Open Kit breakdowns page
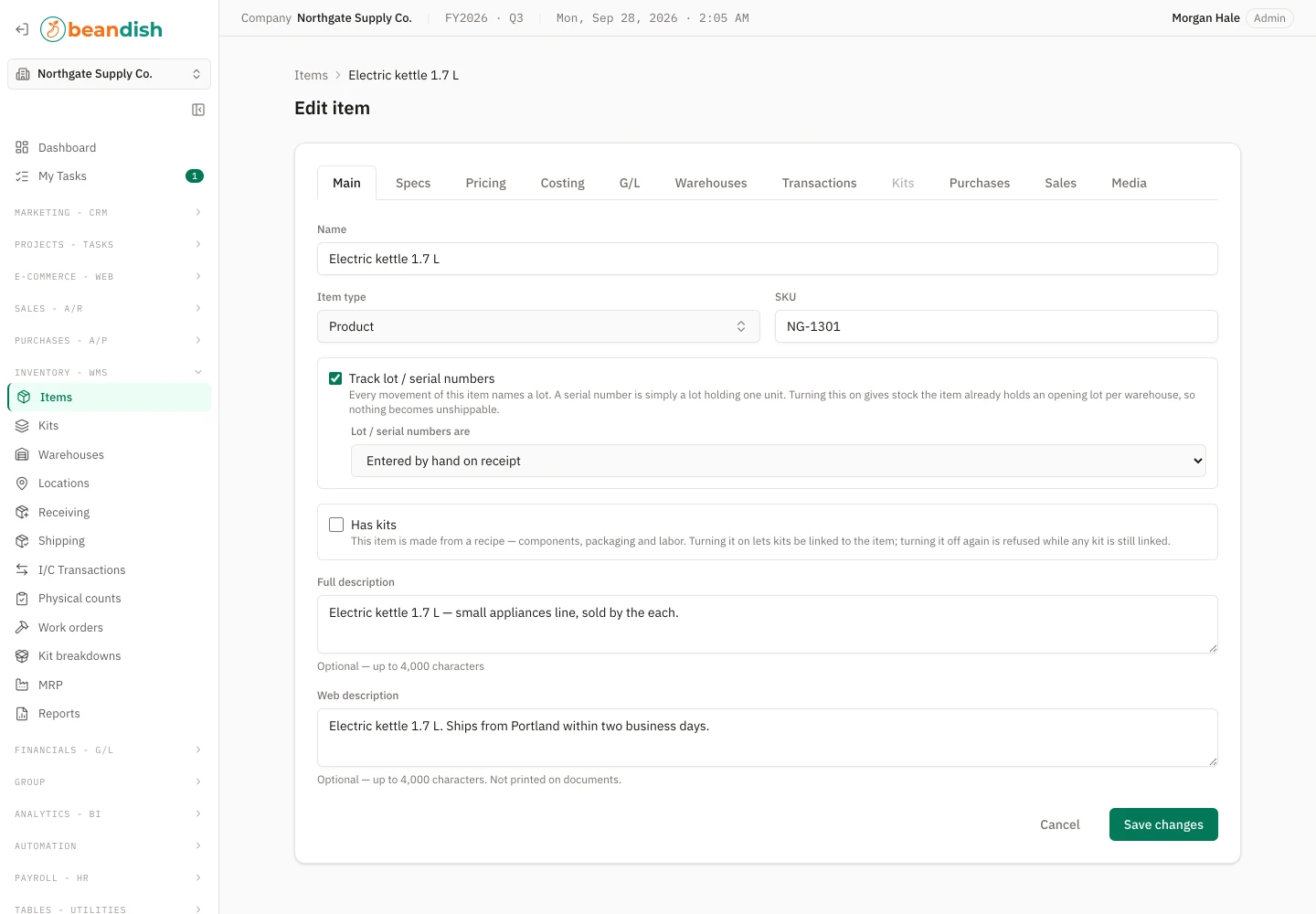 click(x=109, y=655)
